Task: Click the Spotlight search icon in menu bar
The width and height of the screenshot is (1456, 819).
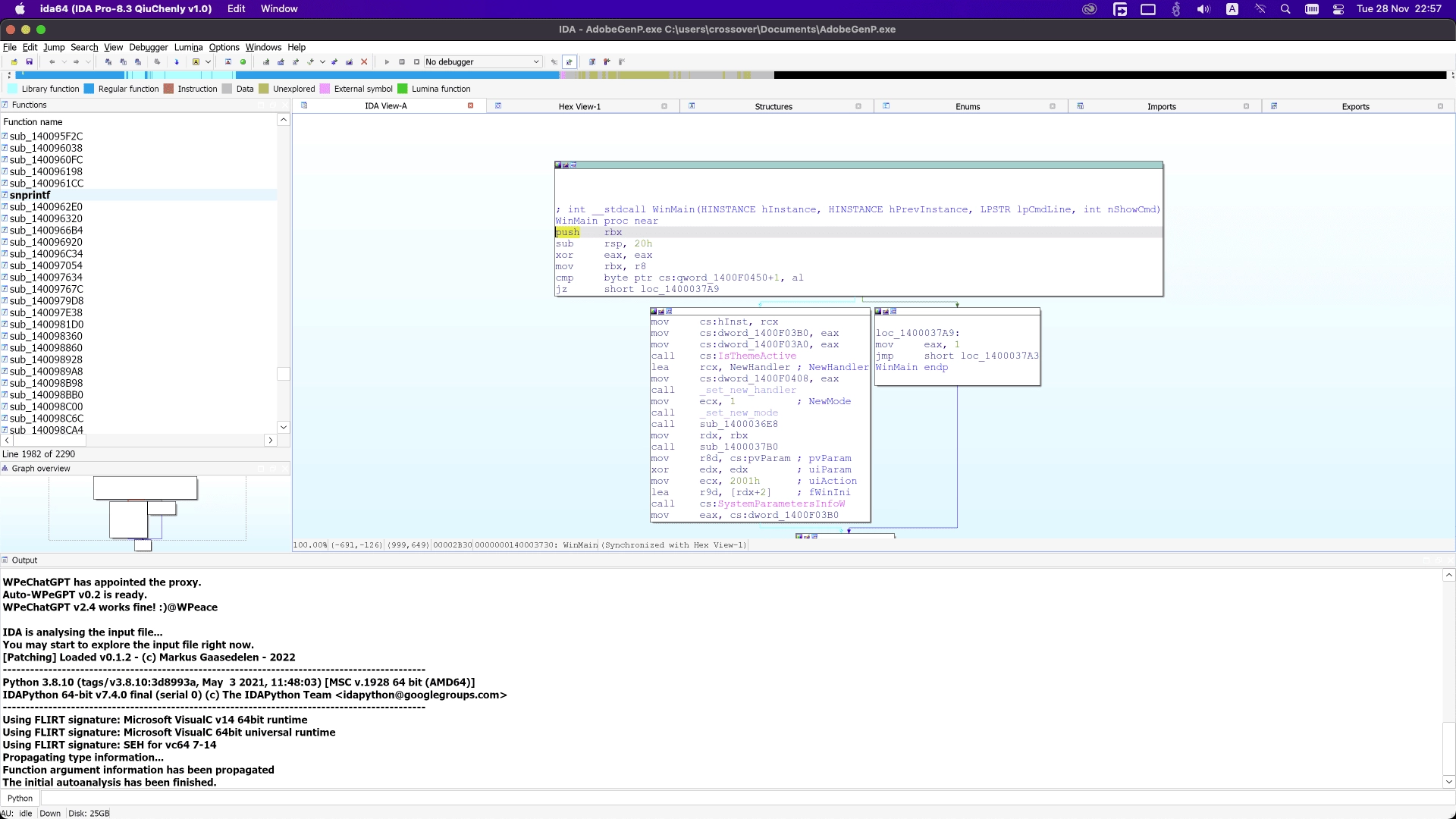Action: [x=1285, y=9]
